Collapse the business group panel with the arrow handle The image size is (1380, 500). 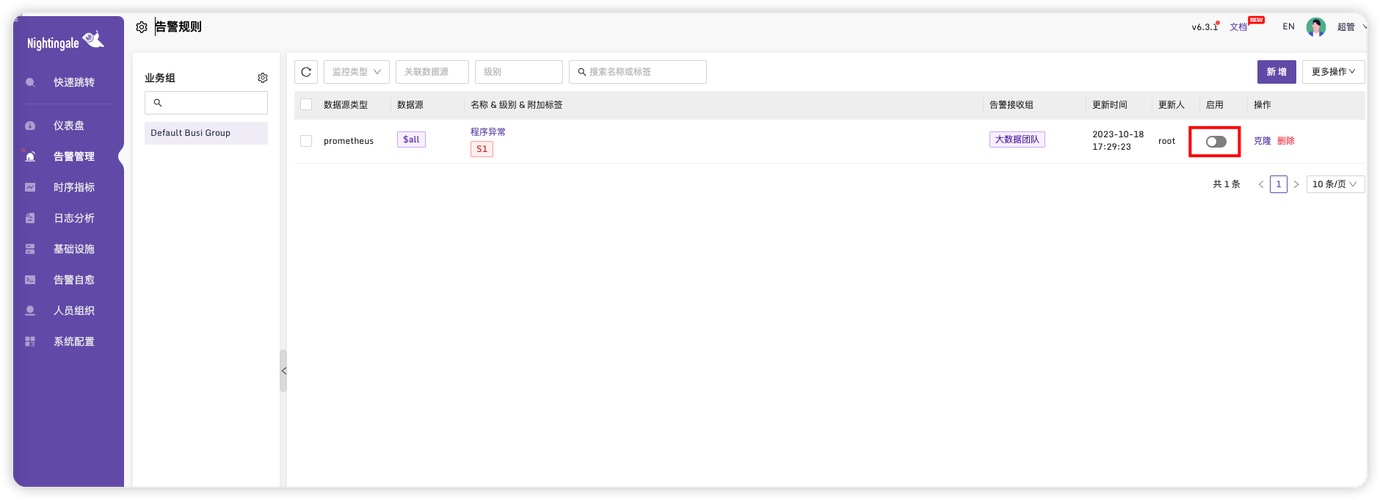coord(283,371)
